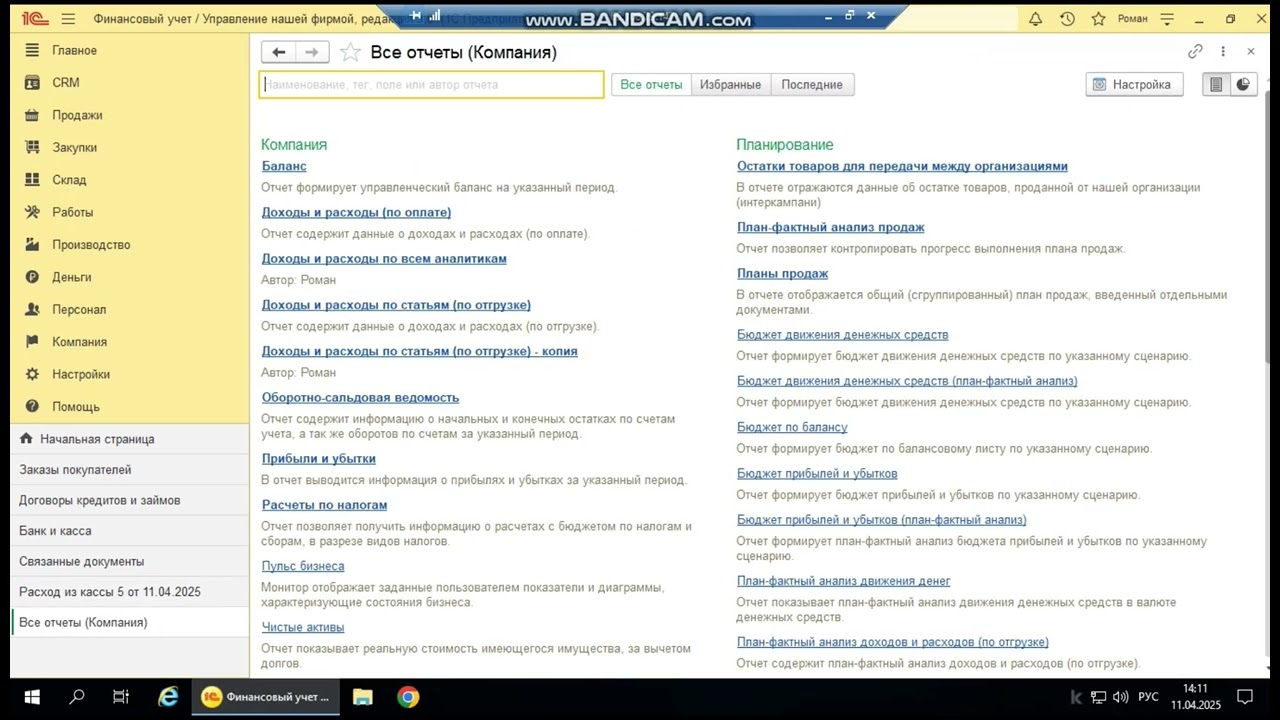Screen dimensions: 1280x720
Task: Click the Помощь question mark icon
Action: click(32, 406)
